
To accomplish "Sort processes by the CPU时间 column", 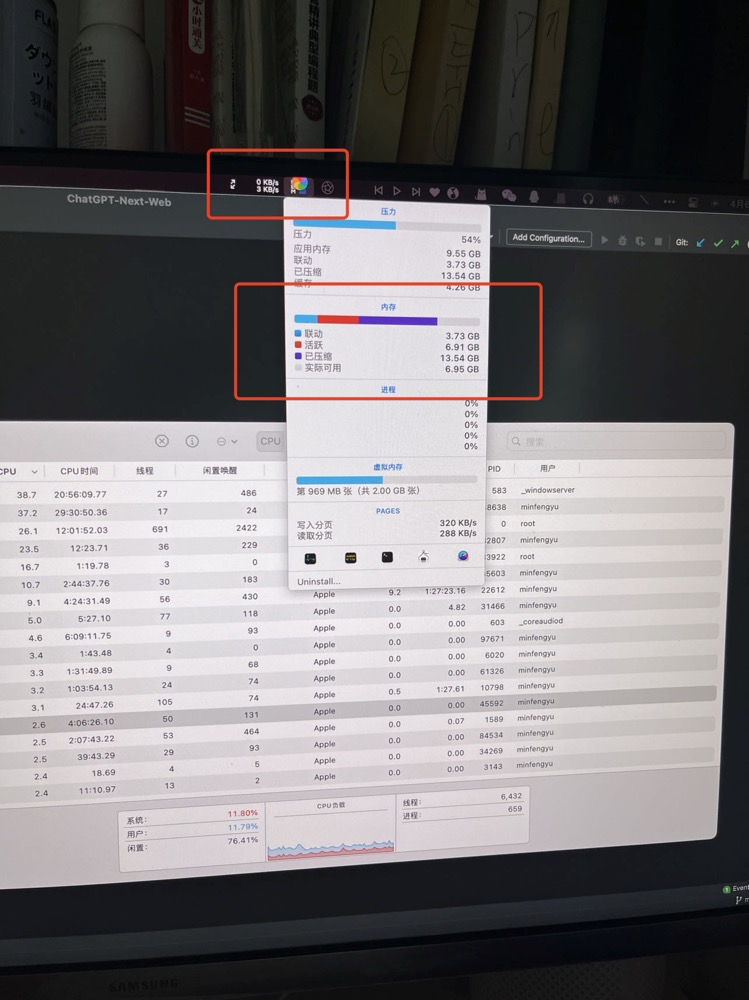I will point(79,471).
